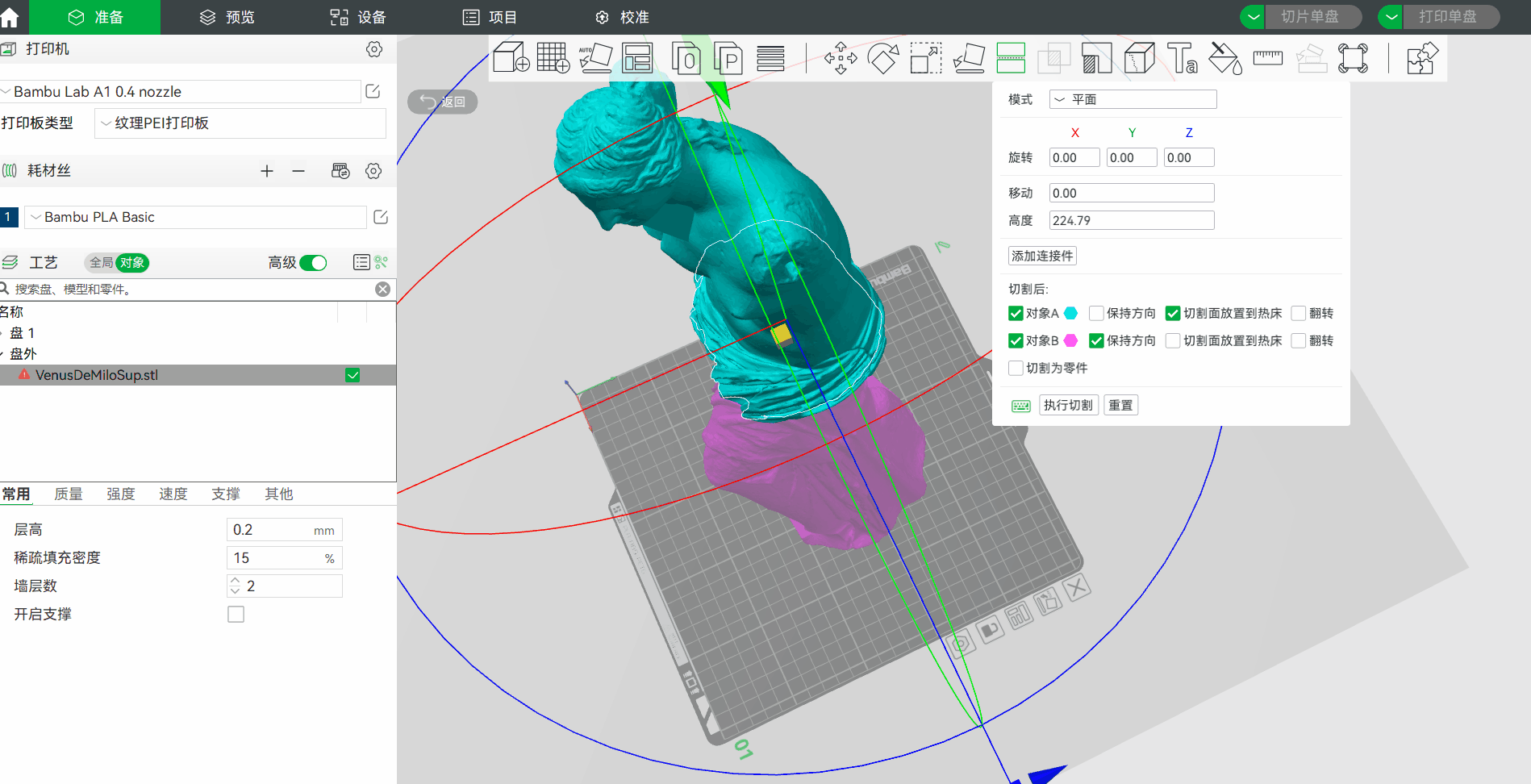Open the home page icon
This screenshot has height=784, width=1531.
10,18
